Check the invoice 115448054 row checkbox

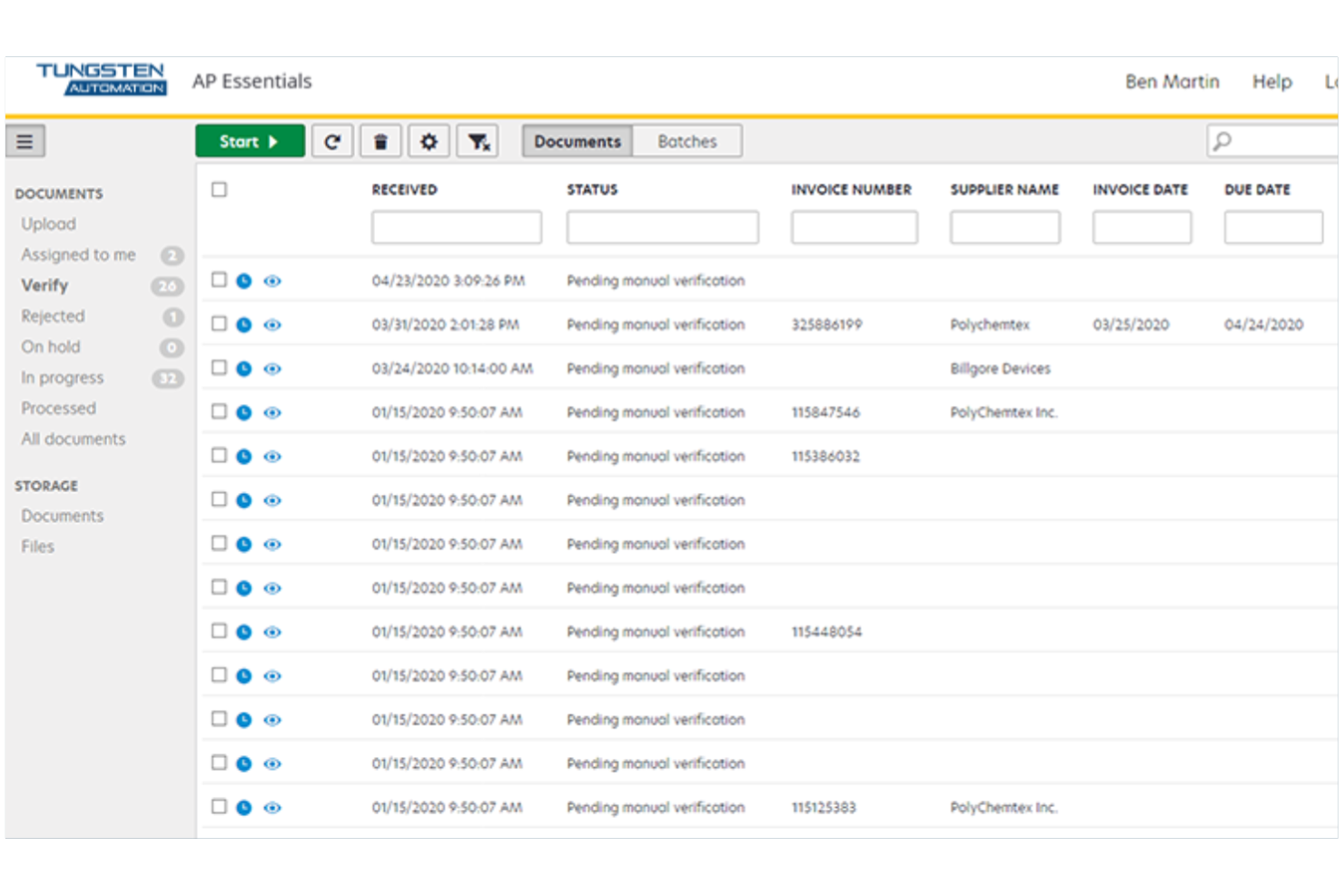click(219, 631)
